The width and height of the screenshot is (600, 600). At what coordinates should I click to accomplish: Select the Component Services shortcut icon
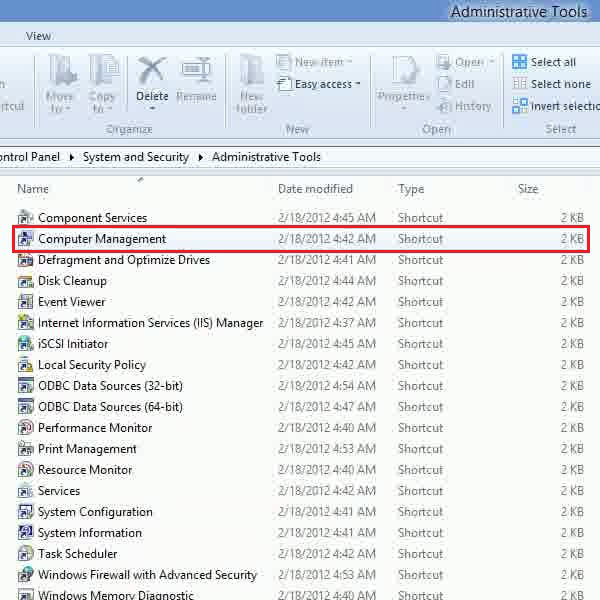[26, 217]
